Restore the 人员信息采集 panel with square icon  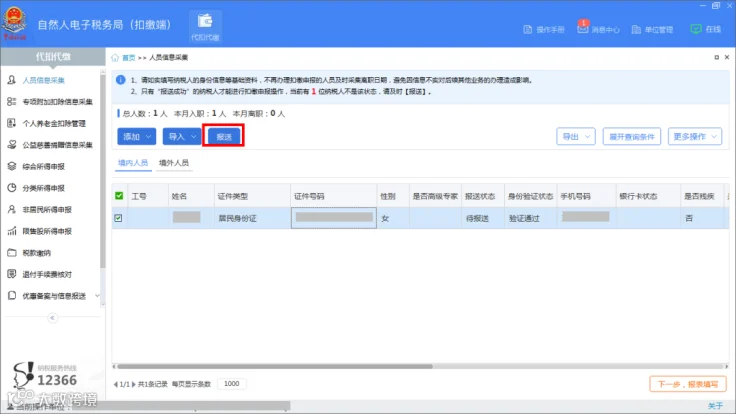pos(716,57)
